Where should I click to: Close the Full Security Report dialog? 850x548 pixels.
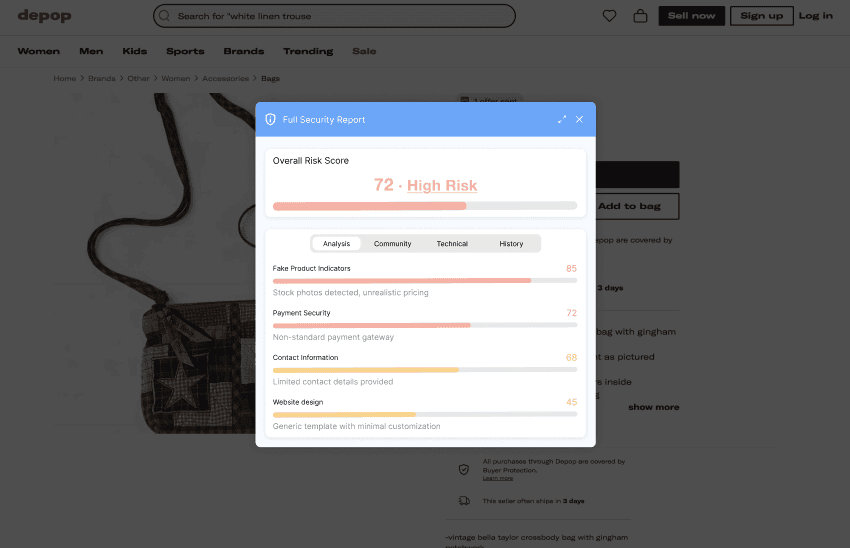point(579,119)
